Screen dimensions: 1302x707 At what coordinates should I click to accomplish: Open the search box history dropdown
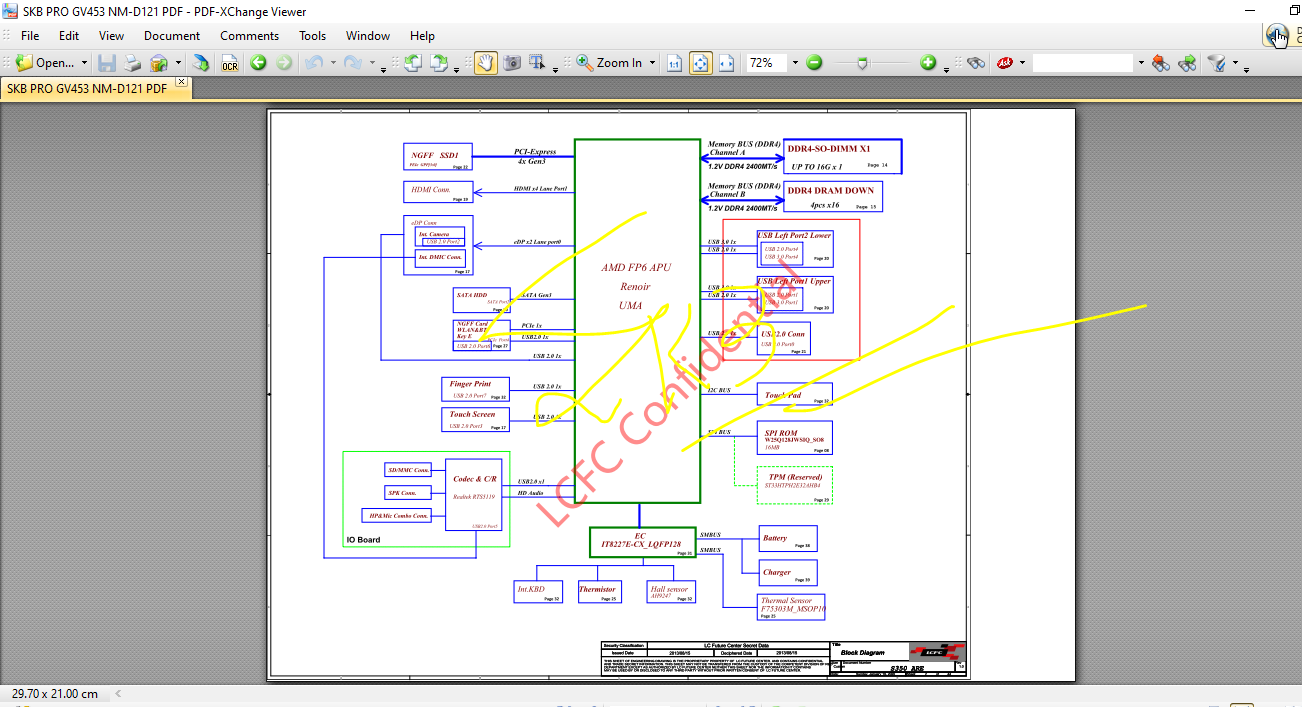pos(1140,63)
